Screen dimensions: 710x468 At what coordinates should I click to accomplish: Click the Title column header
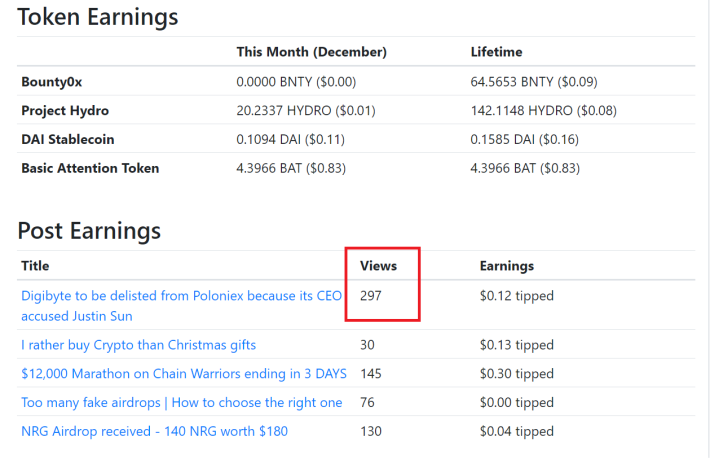coord(35,266)
